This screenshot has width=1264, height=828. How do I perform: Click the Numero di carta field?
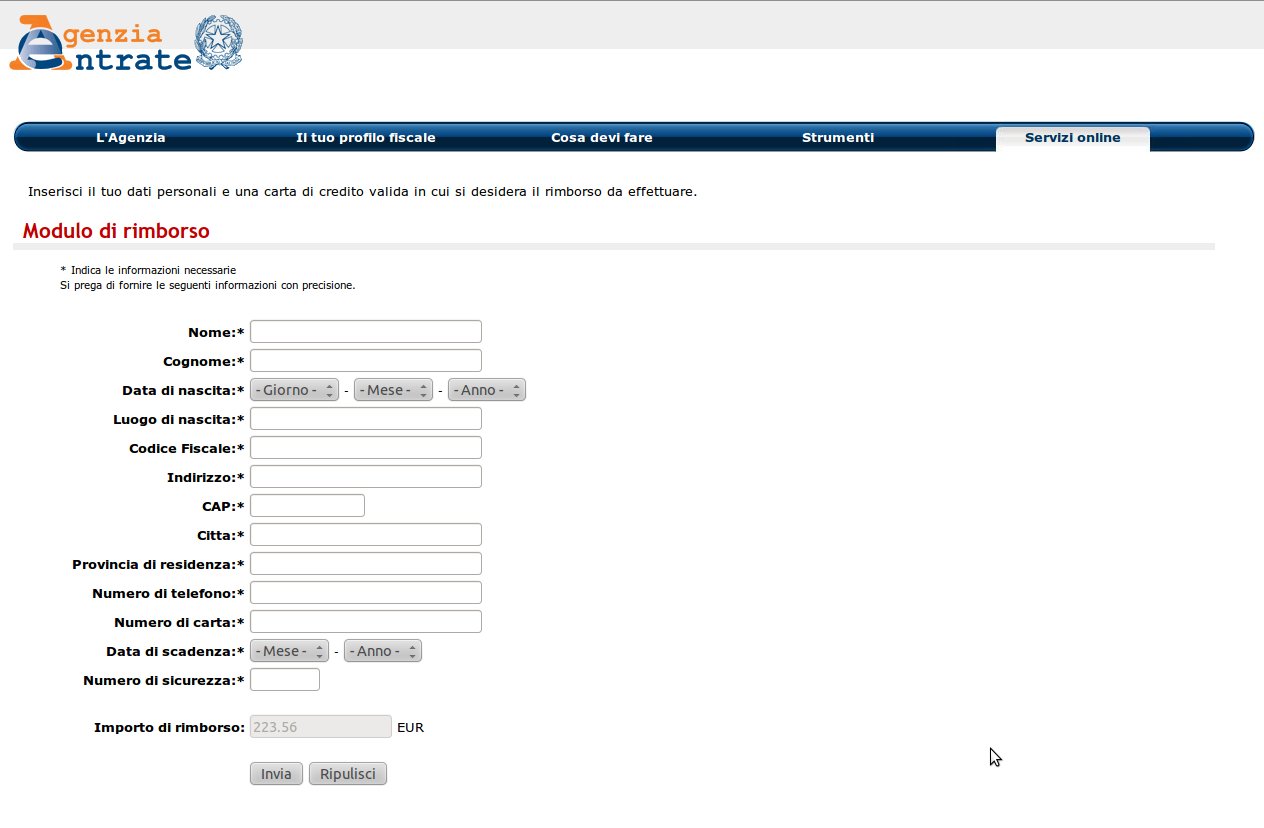[366, 622]
